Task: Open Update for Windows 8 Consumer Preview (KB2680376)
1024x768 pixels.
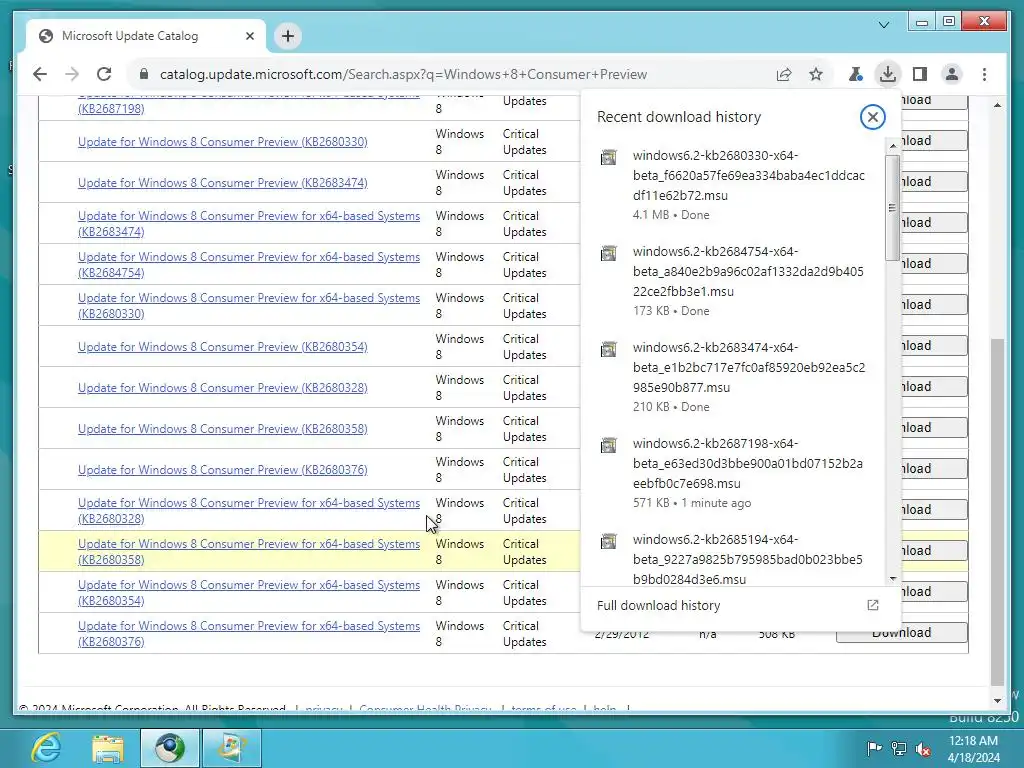Action: [223, 470]
